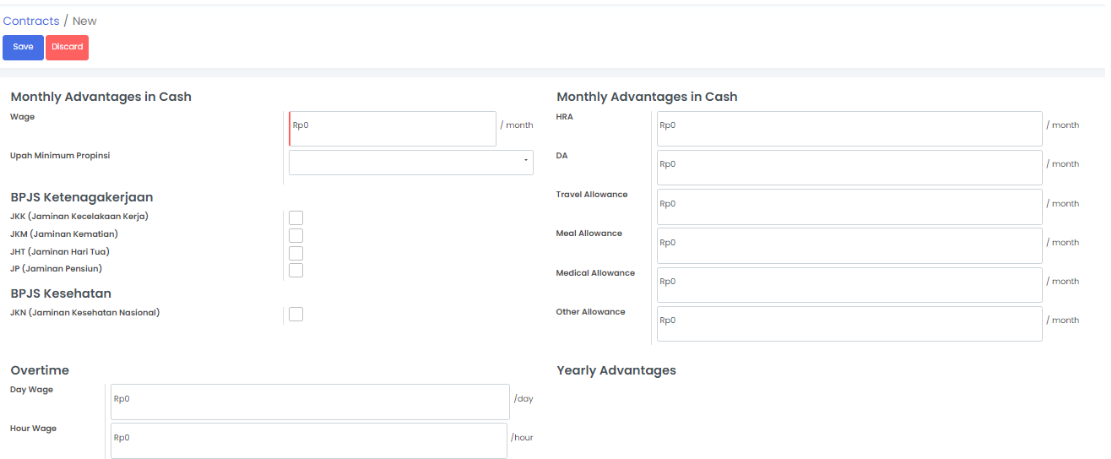Open the Contracts breadcrumb link
The image size is (1111, 459).
(31, 21)
